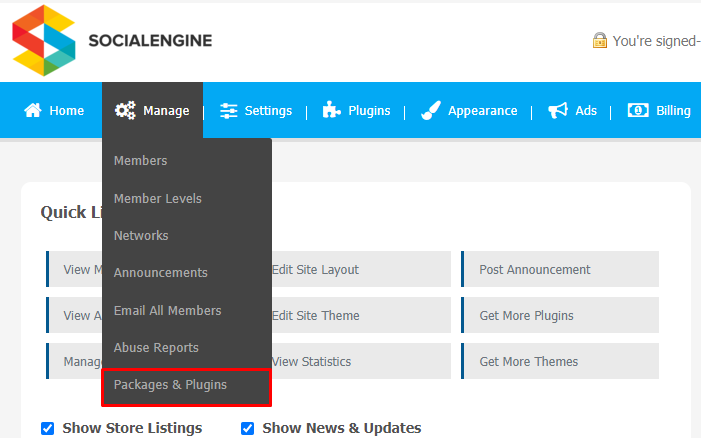Expand the Appearance menu
Screen dimensions: 701x438
pyautogui.click(x=469, y=110)
